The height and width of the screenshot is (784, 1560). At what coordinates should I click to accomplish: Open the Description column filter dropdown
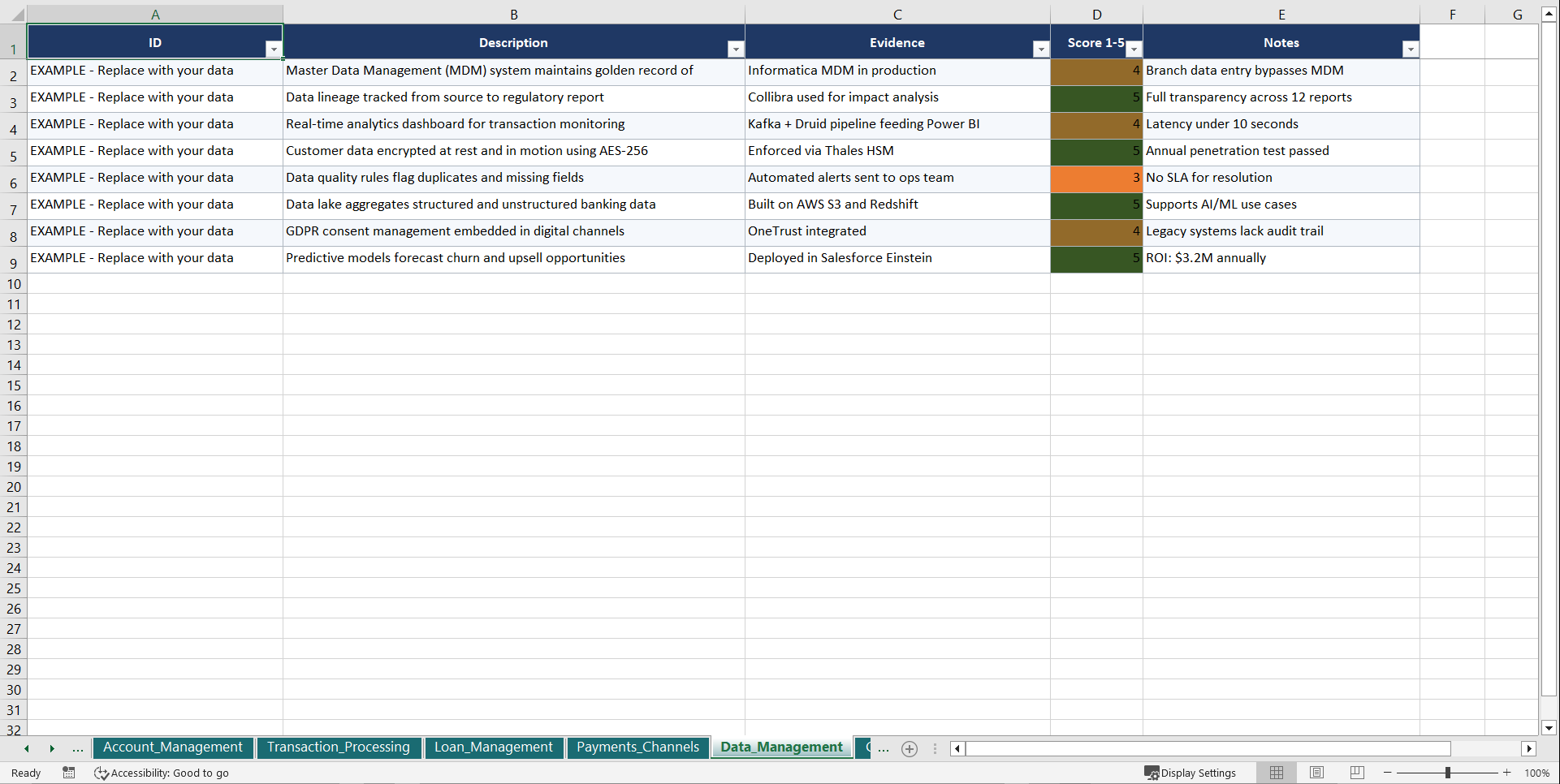[x=735, y=49]
